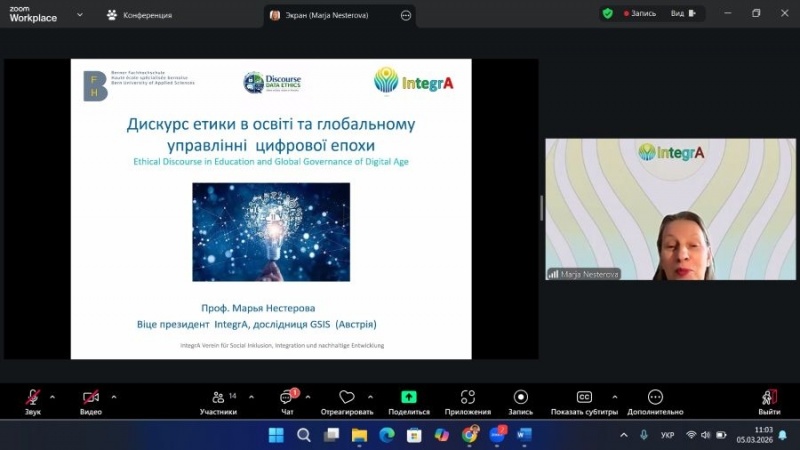Open the Дополнительно more options icon
The height and width of the screenshot is (450, 800).
[x=655, y=397]
